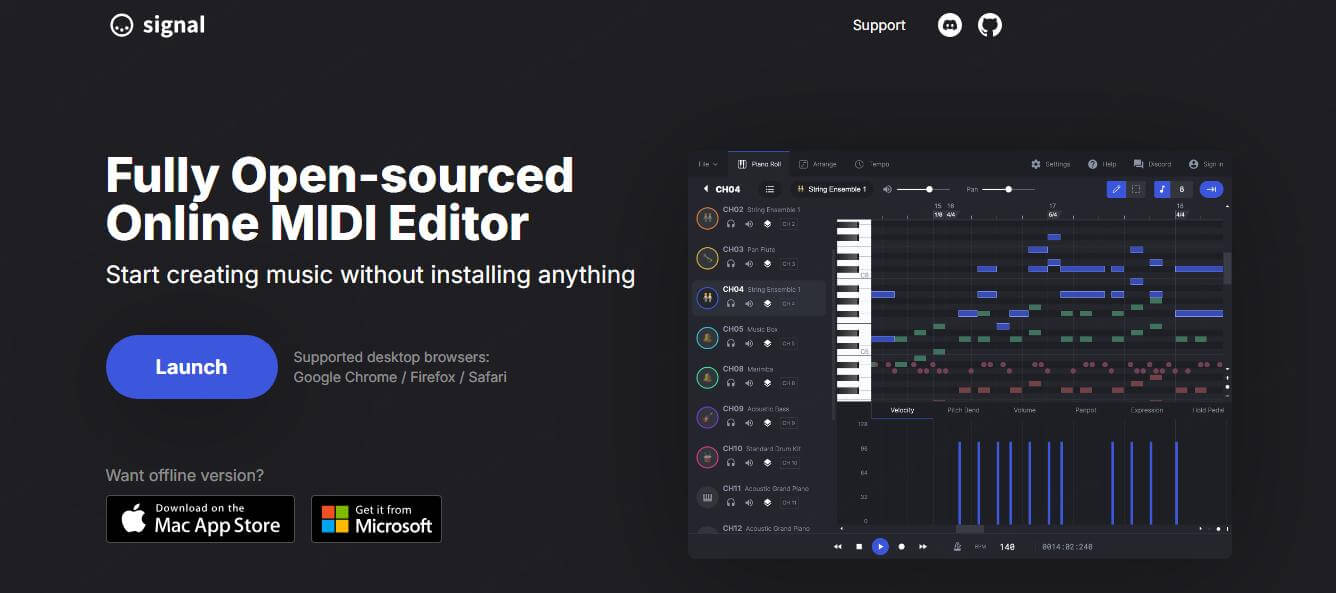Screen dimensions: 1336x593
Task: Click the Discord icon in the page header
Action: [x=949, y=25]
